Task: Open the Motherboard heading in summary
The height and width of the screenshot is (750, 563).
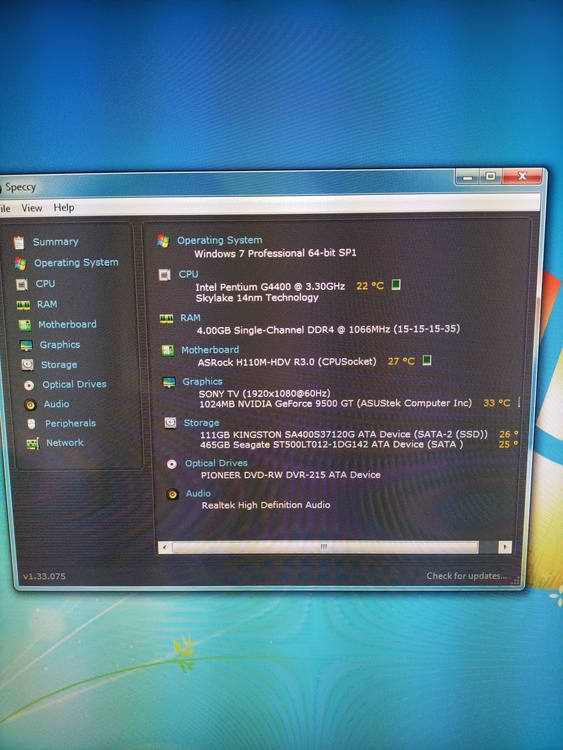Action: pos(210,350)
